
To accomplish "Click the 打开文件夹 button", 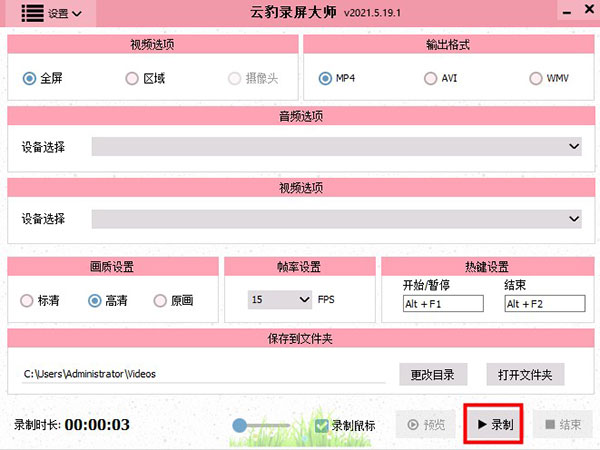I will [x=525, y=375].
